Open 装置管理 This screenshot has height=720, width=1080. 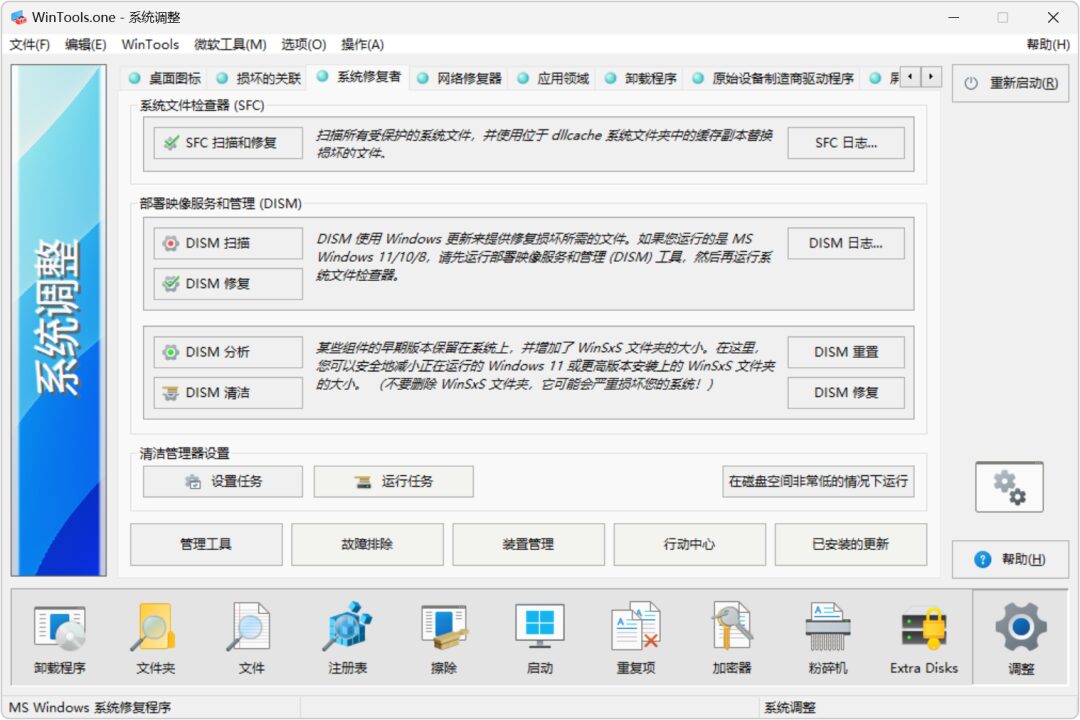pos(528,544)
